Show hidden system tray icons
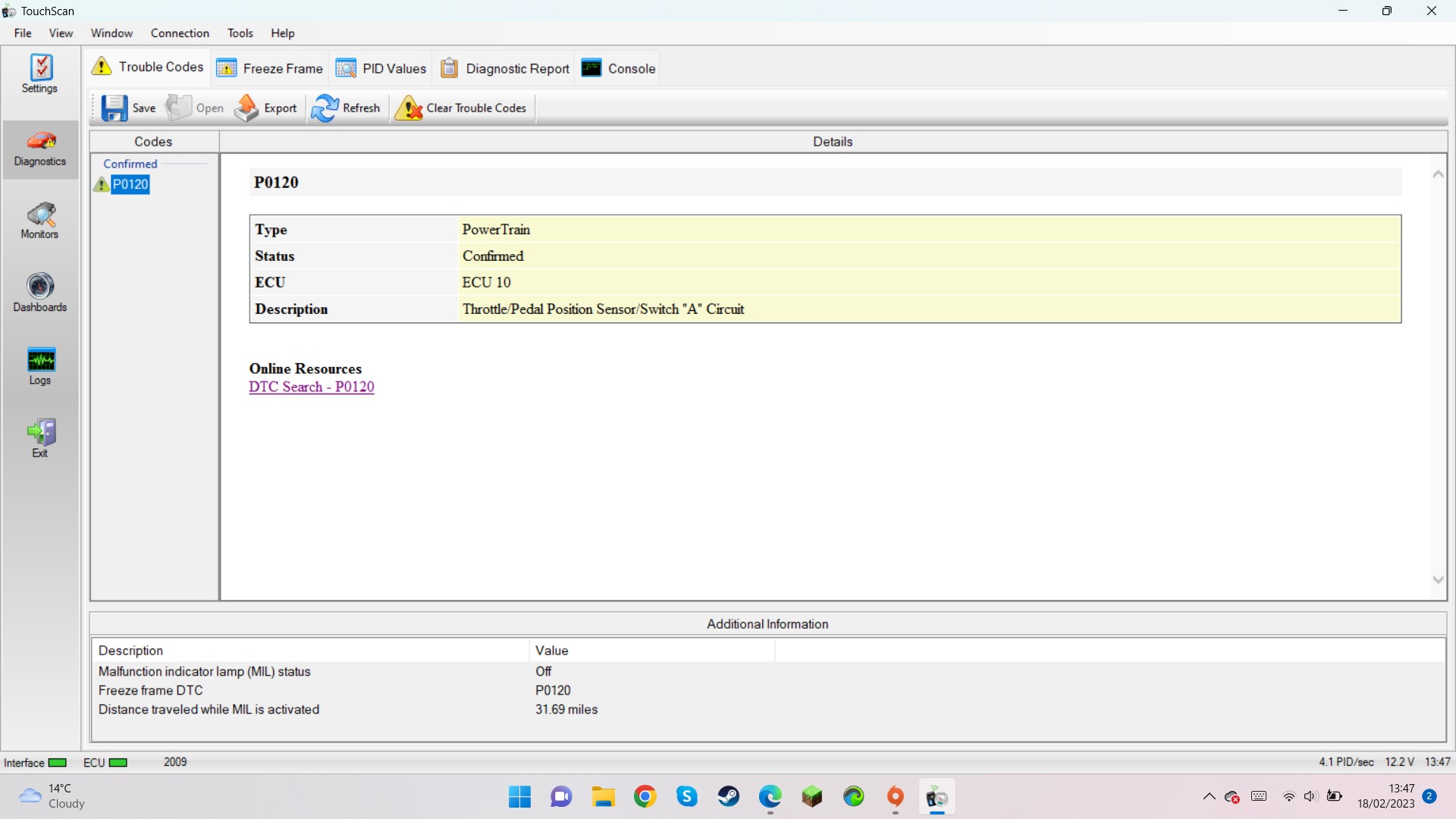The height and width of the screenshot is (819, 1456). (x=1210, y=797)
